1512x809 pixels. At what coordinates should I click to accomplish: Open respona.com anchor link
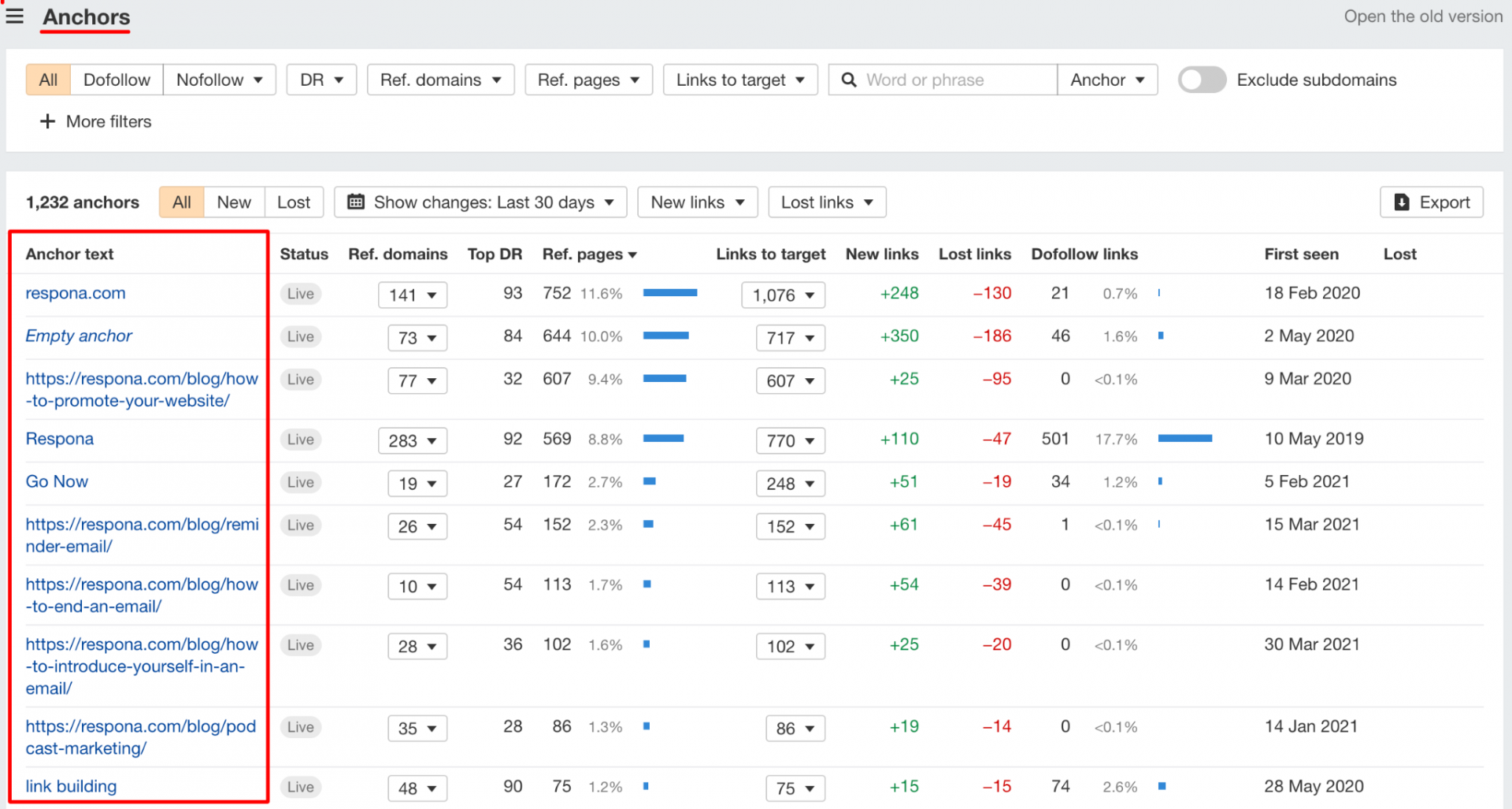(76, 293)
